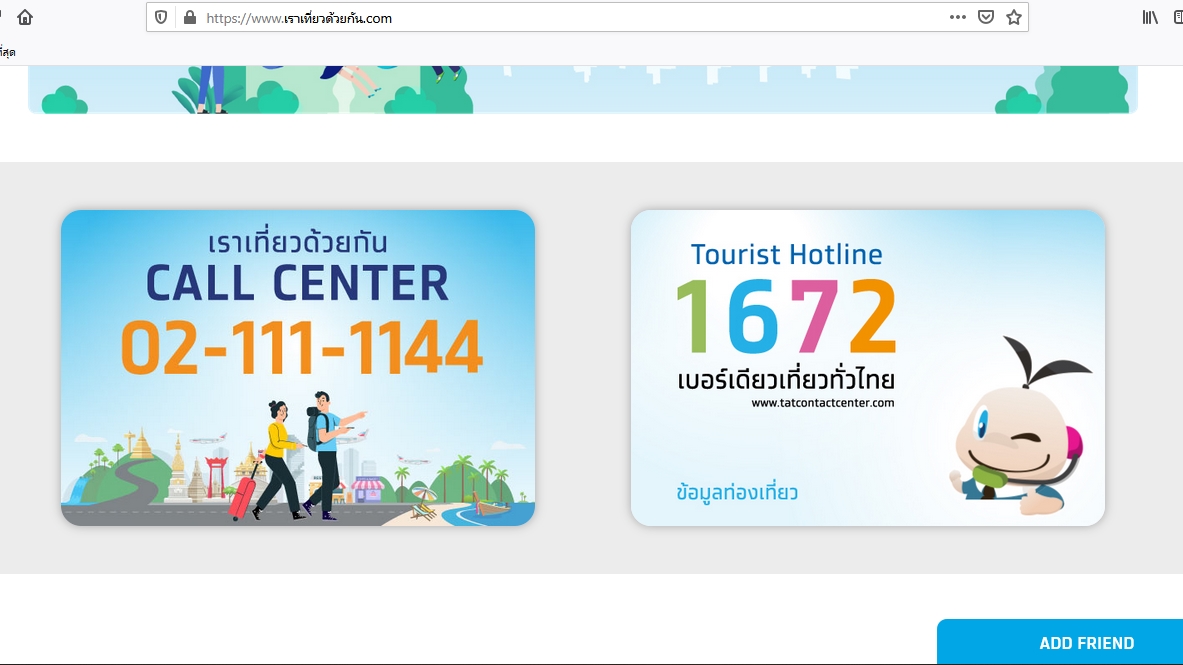Viewport: 1183px width, 665px height.
Task: View site security padlock details
Action: coord(190,17)
